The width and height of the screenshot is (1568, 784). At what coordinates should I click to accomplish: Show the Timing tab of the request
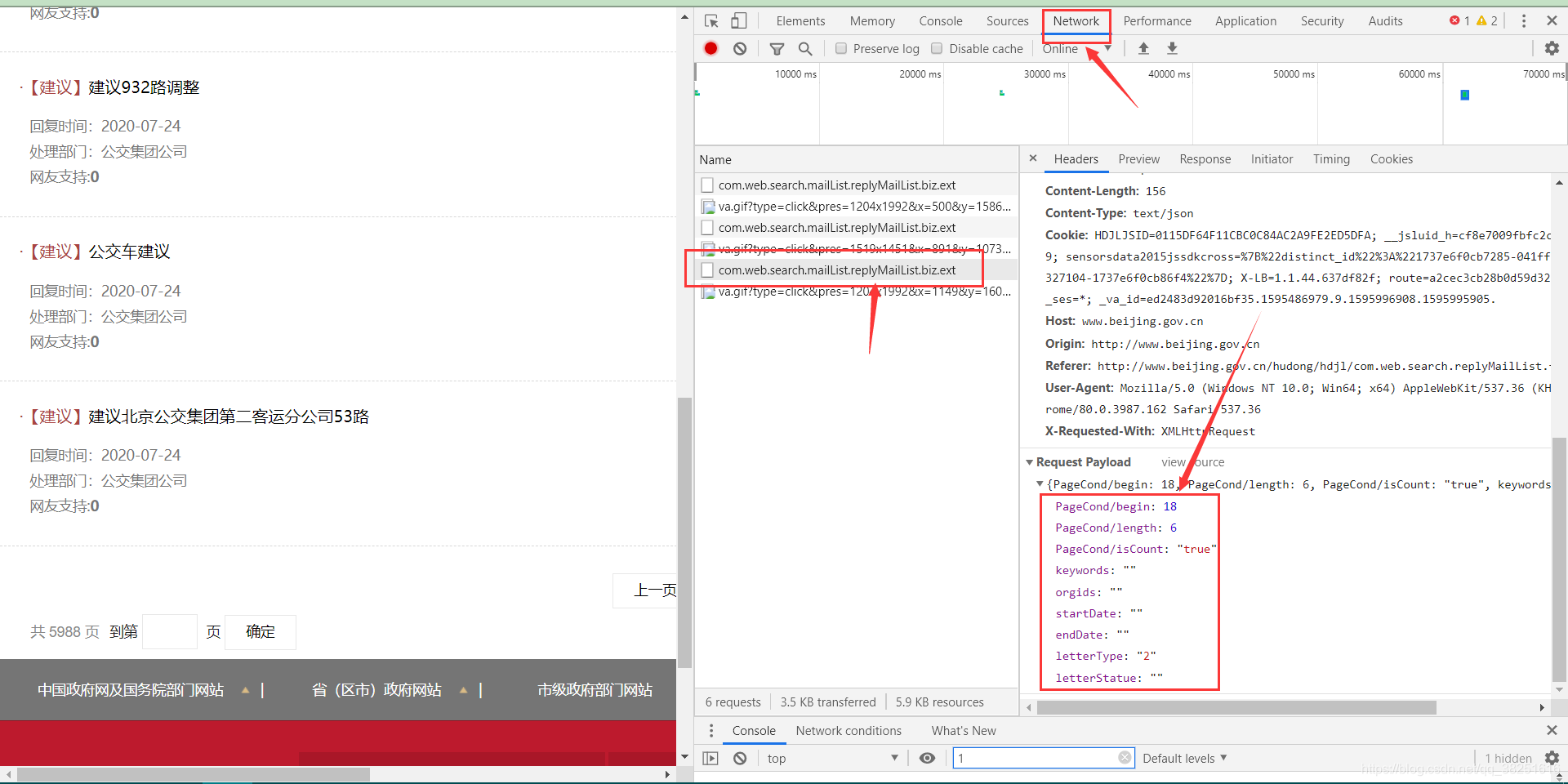[x=1331, y=159]
